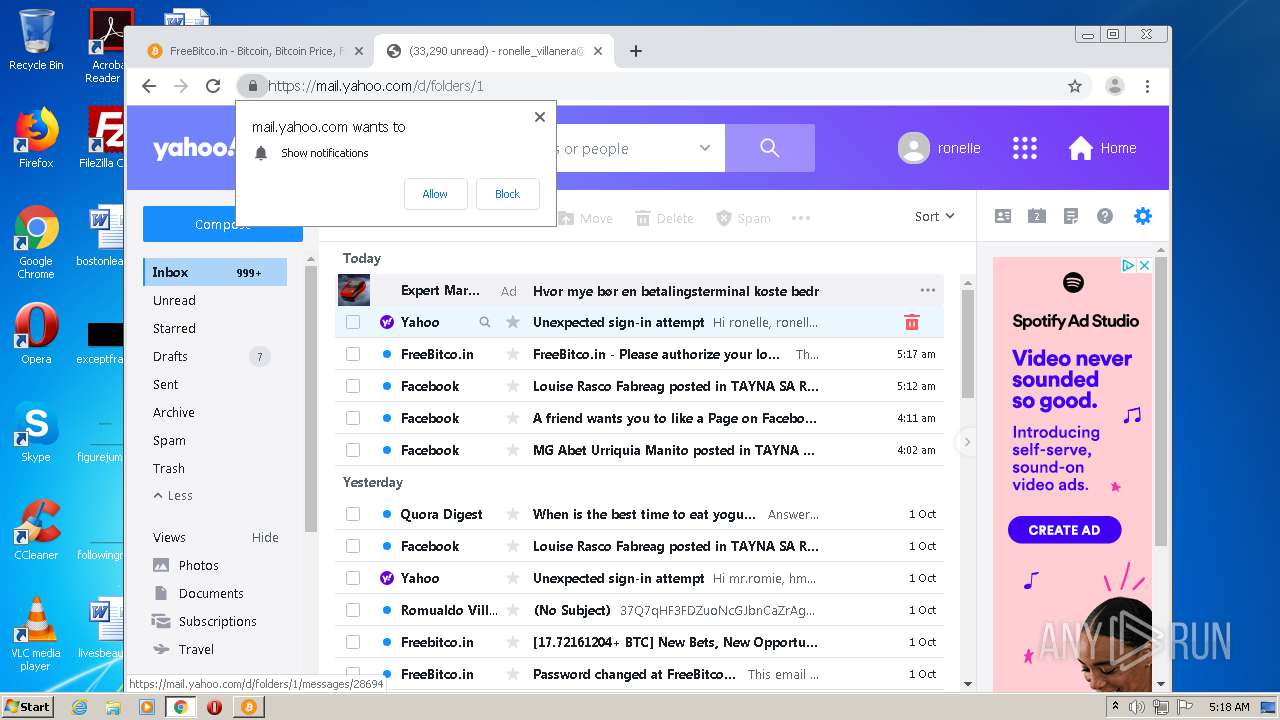
Task: Open CCleaner desktop shortcut
Action: tap(36, 530)
